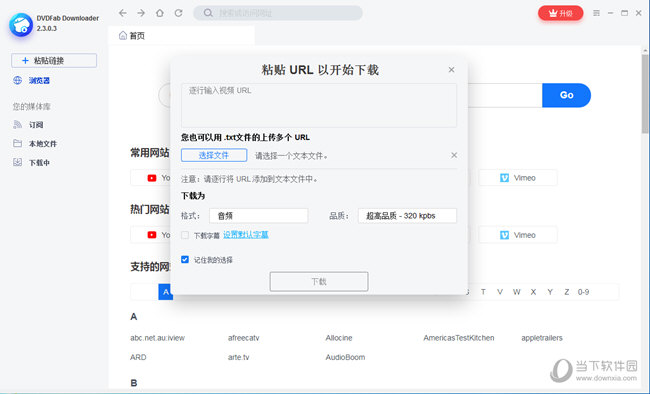Open 浏览器 in the sidebar

pos(39,80)
